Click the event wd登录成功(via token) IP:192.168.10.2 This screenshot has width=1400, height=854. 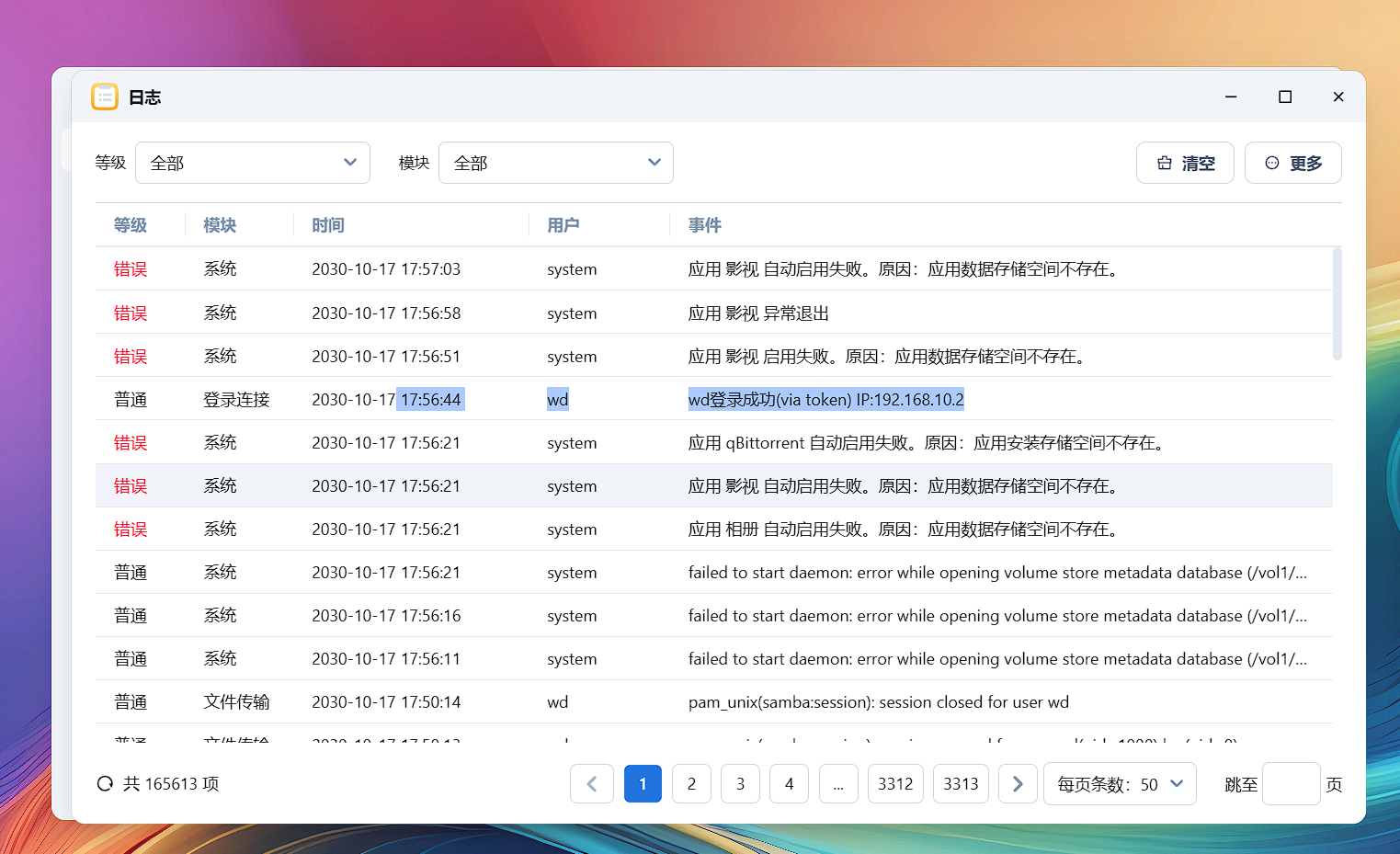pos(826,399)
